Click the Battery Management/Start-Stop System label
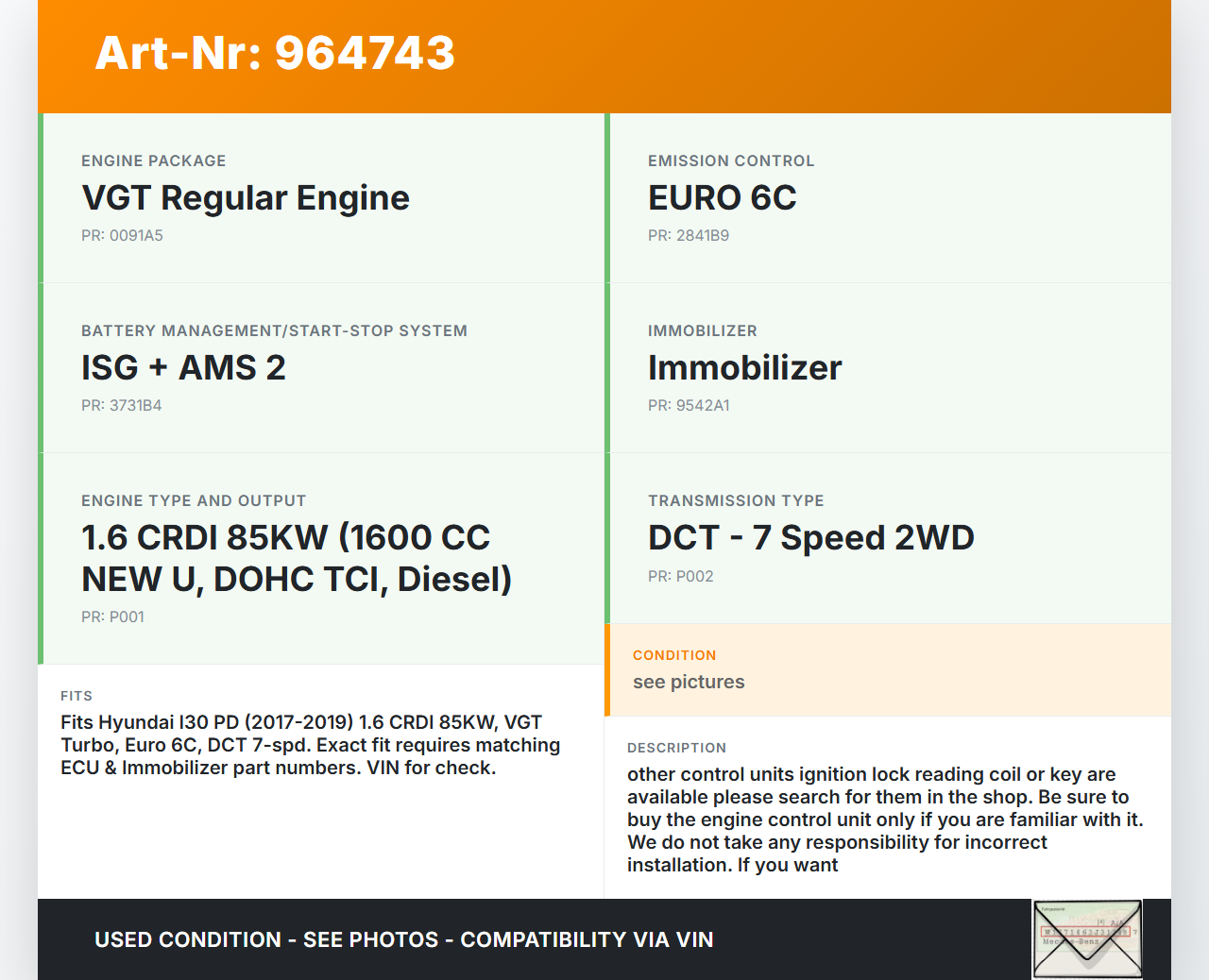Viewport: 1209px width, 980px height. coord(274,331)
